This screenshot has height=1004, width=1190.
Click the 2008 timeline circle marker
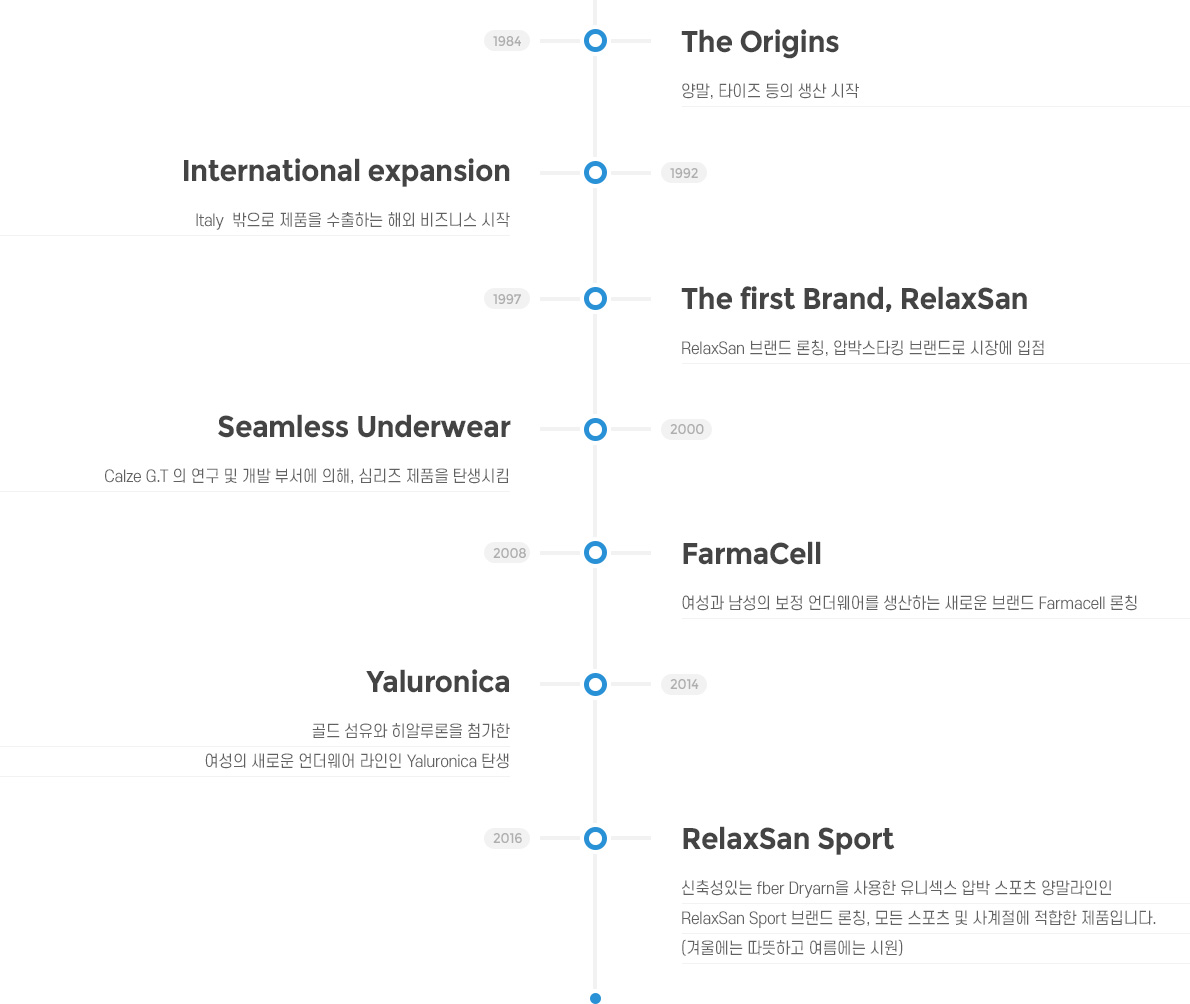(595, 553)
